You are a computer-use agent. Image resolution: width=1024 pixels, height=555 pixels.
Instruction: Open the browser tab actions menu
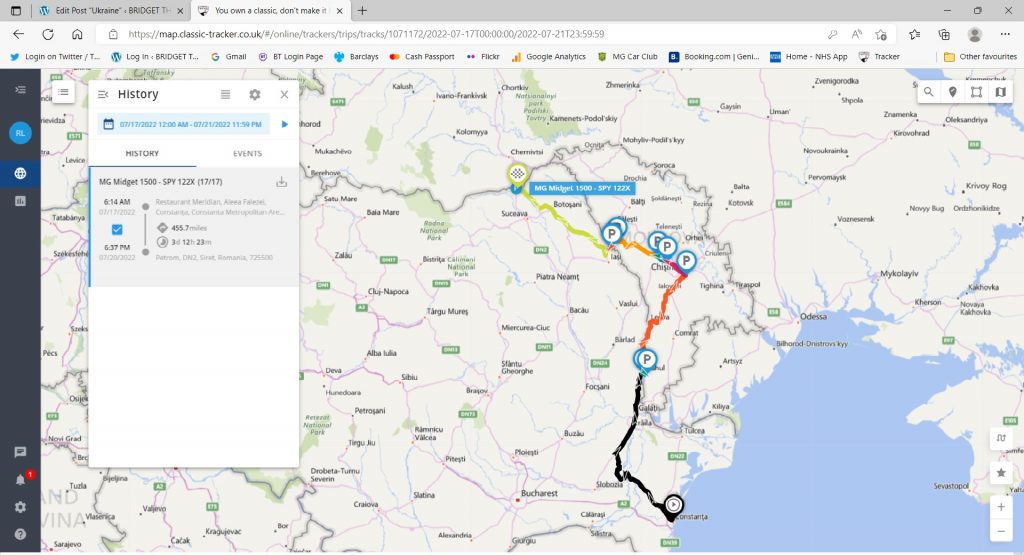click(16, 10)
